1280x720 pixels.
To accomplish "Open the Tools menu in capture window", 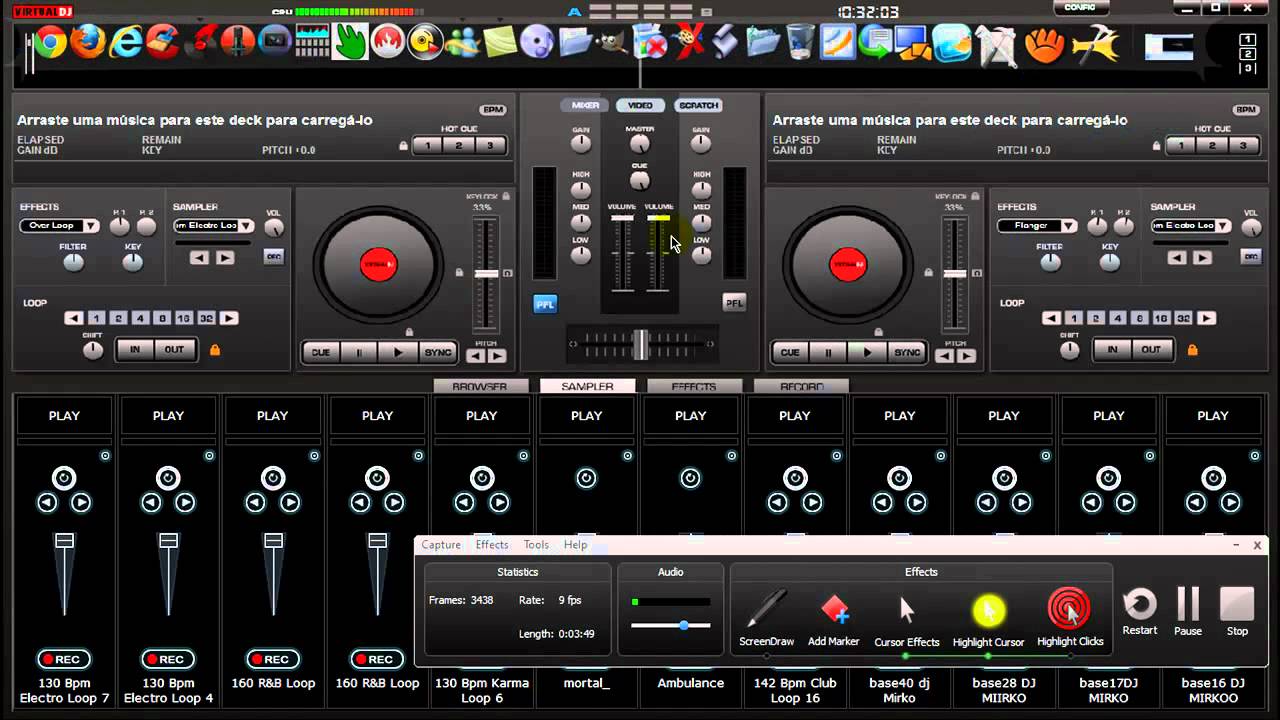I will pyautogui.click(x=536, y=545).
